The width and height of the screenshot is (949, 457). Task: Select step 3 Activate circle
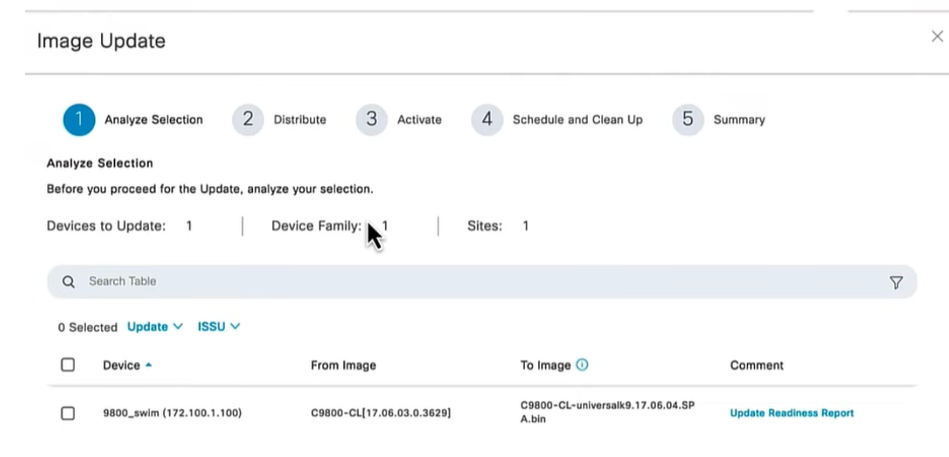point(372,120)
